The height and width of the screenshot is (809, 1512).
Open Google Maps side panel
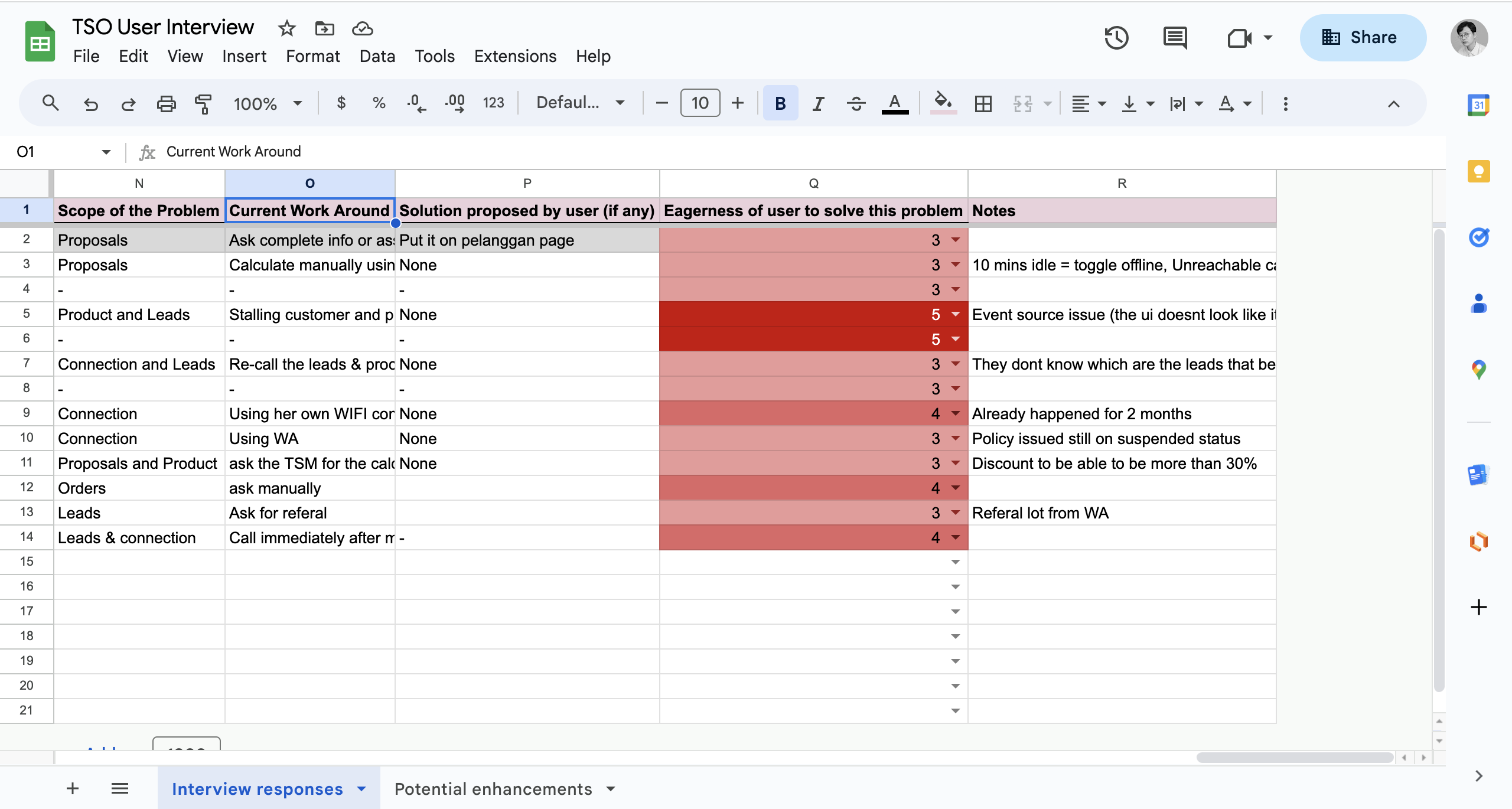tap(1478, 370)
